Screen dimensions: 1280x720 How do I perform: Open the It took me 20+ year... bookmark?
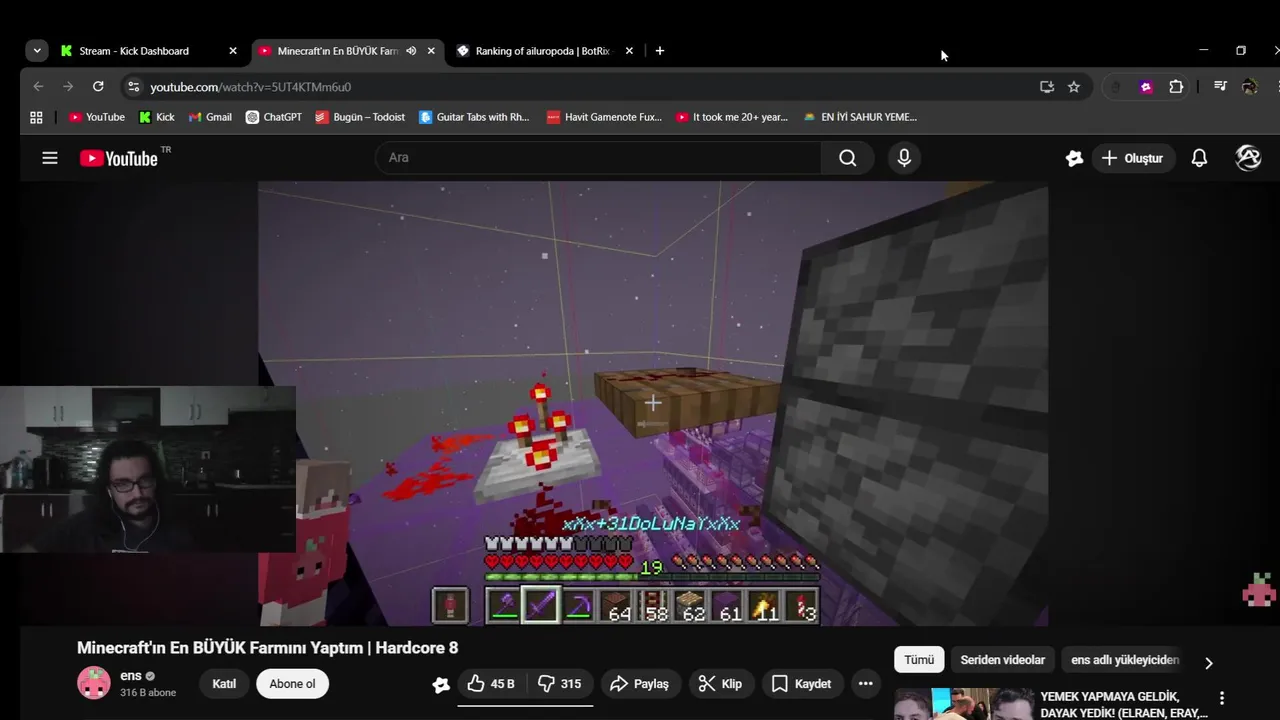(x=732, y=117)
